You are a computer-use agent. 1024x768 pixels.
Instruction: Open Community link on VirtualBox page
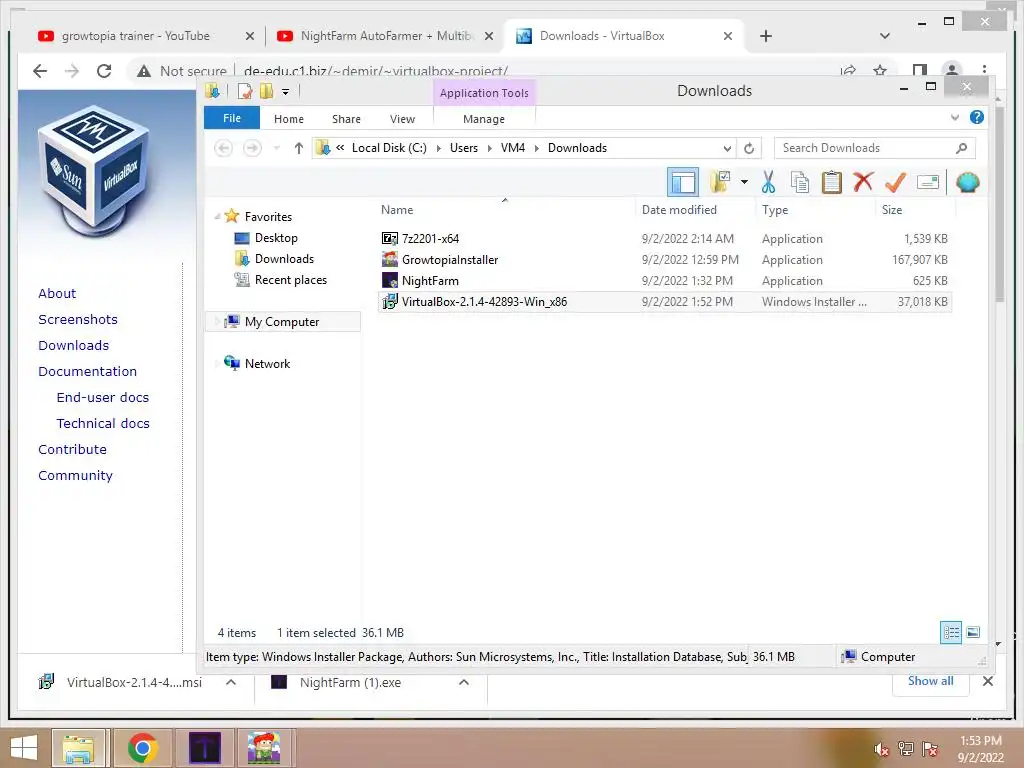(x=75, y=475)
